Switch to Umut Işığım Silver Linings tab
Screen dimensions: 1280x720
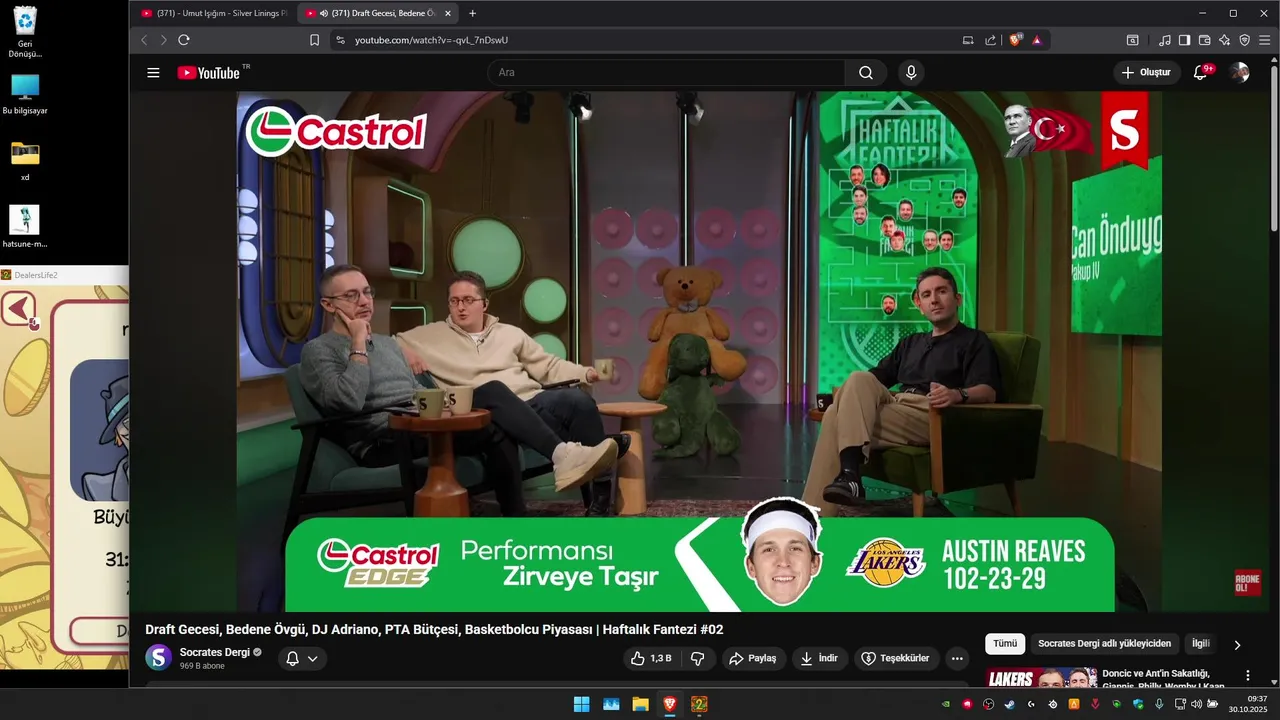[x=214, y=13]
